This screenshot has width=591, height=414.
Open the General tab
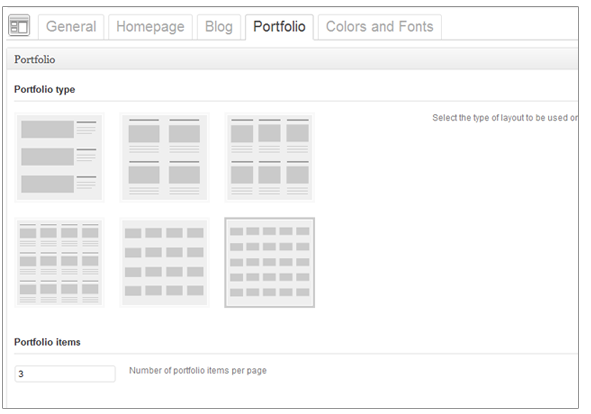[x=71, y=27]
